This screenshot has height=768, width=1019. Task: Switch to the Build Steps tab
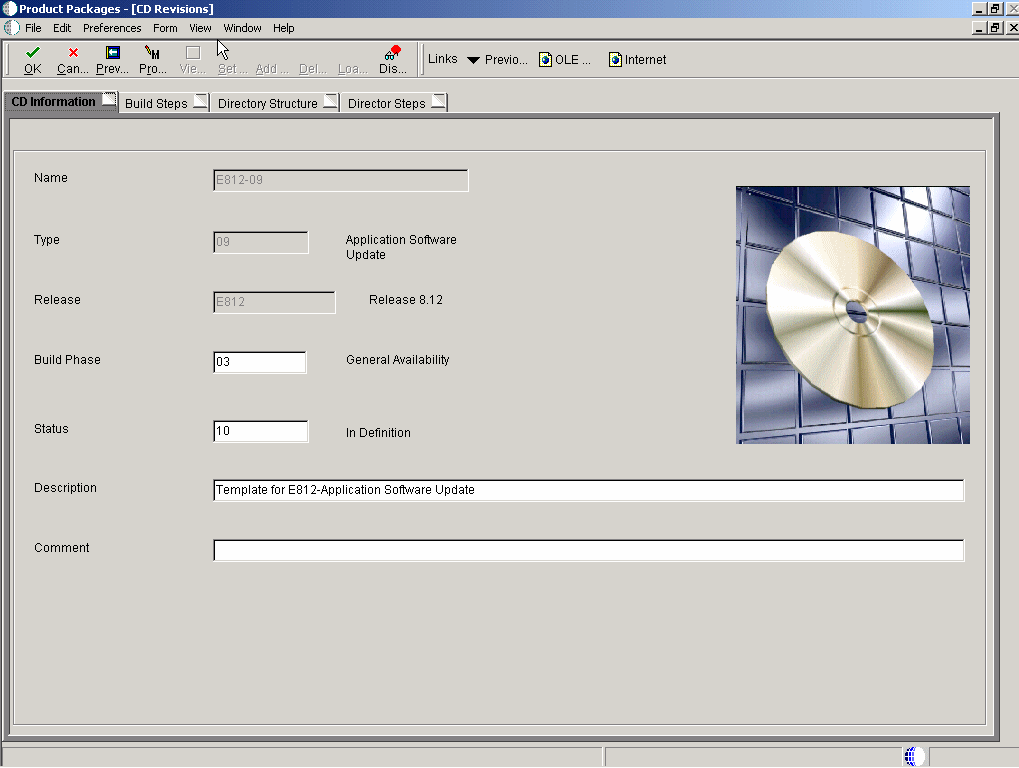point(156,103)
